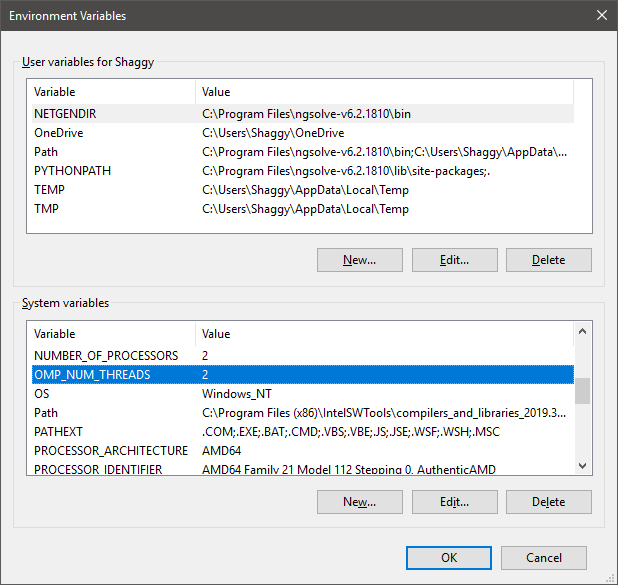Select PROCESSOR_ARCHITECTURE system variable

click(x=303, y=451)
